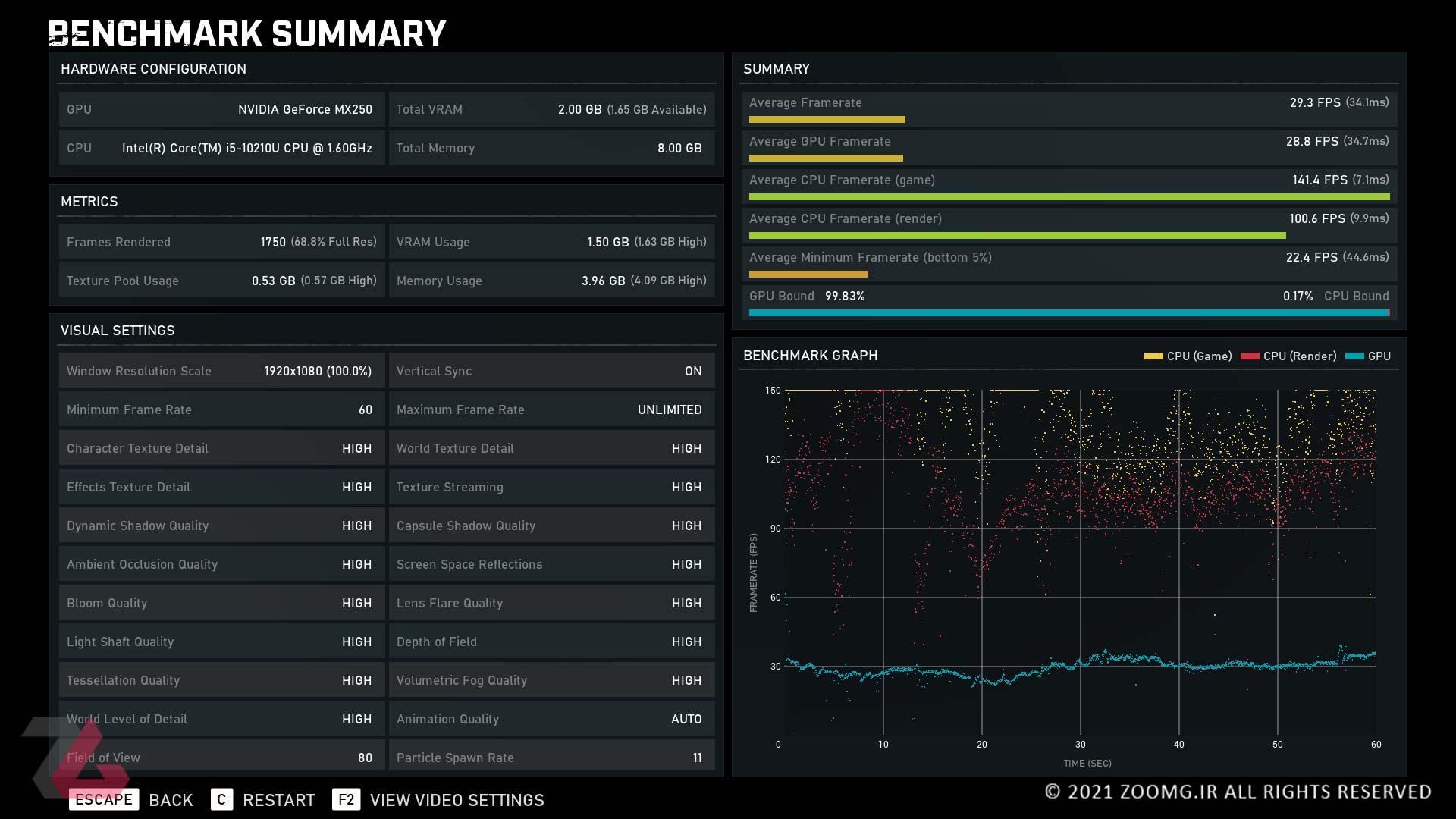Click the C key icon for Restart
1456x819 pixels.
click(221, 799)
